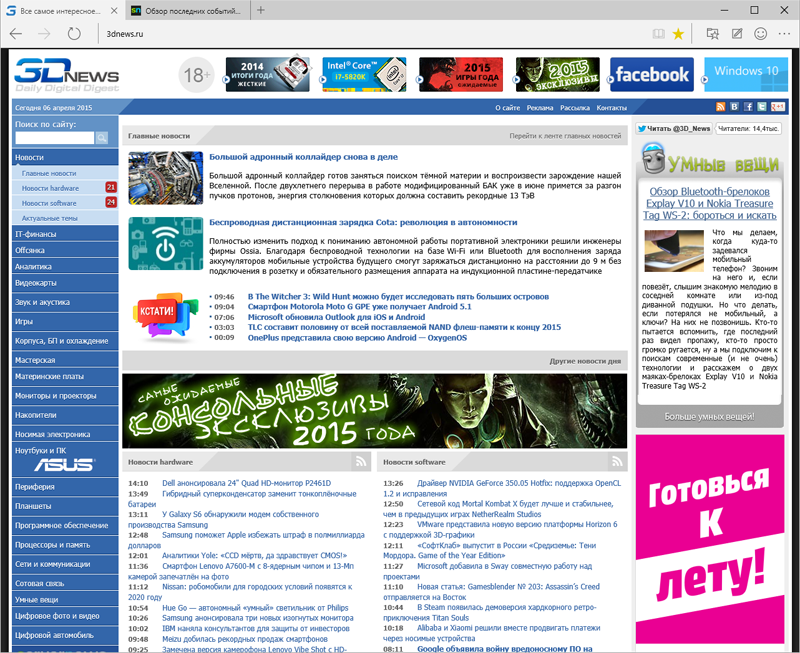Open reading view from the address bar
This screenshot has width=800, height=653.
(x=659, y=34)
